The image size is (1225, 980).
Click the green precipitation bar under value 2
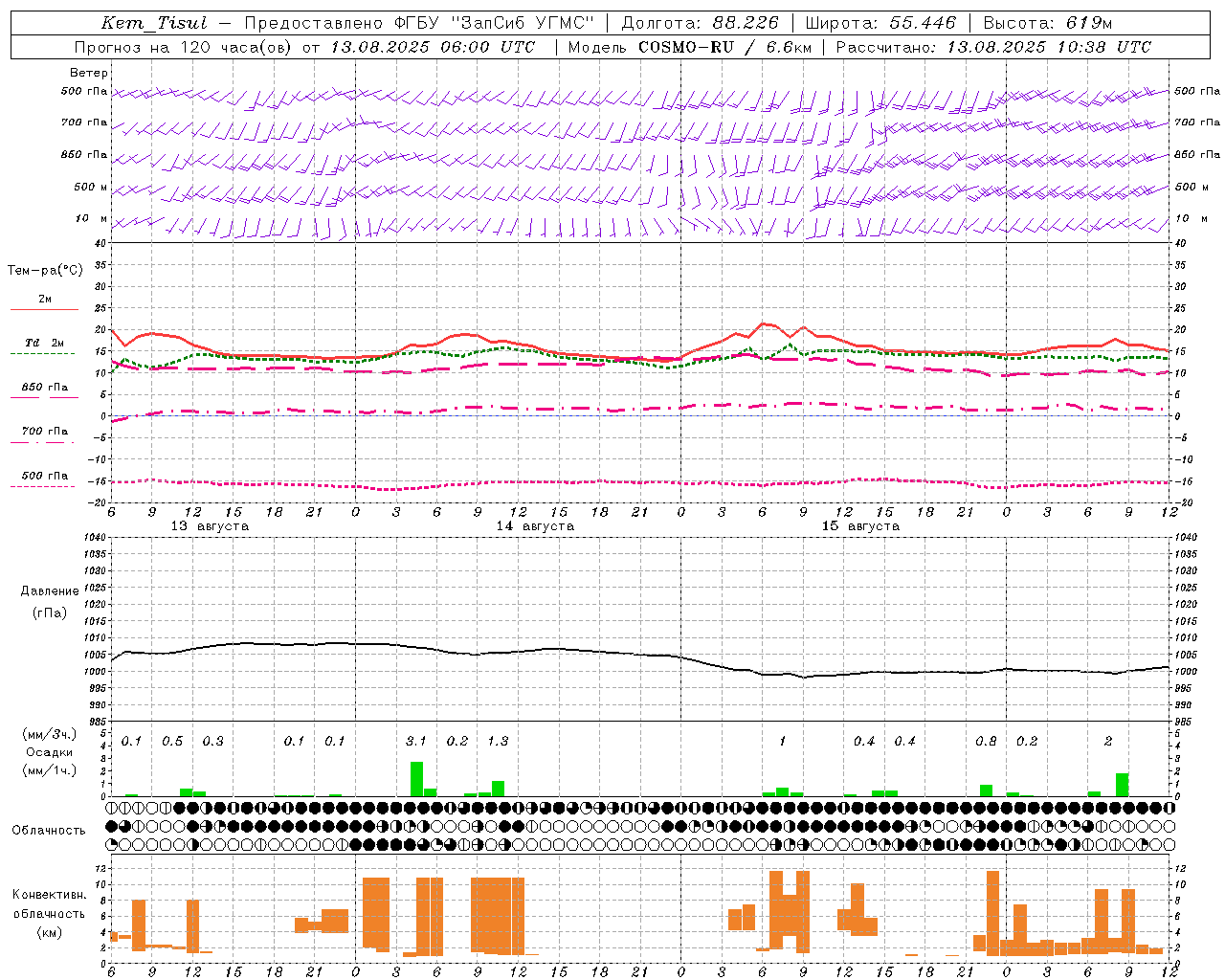(1122, 785)
